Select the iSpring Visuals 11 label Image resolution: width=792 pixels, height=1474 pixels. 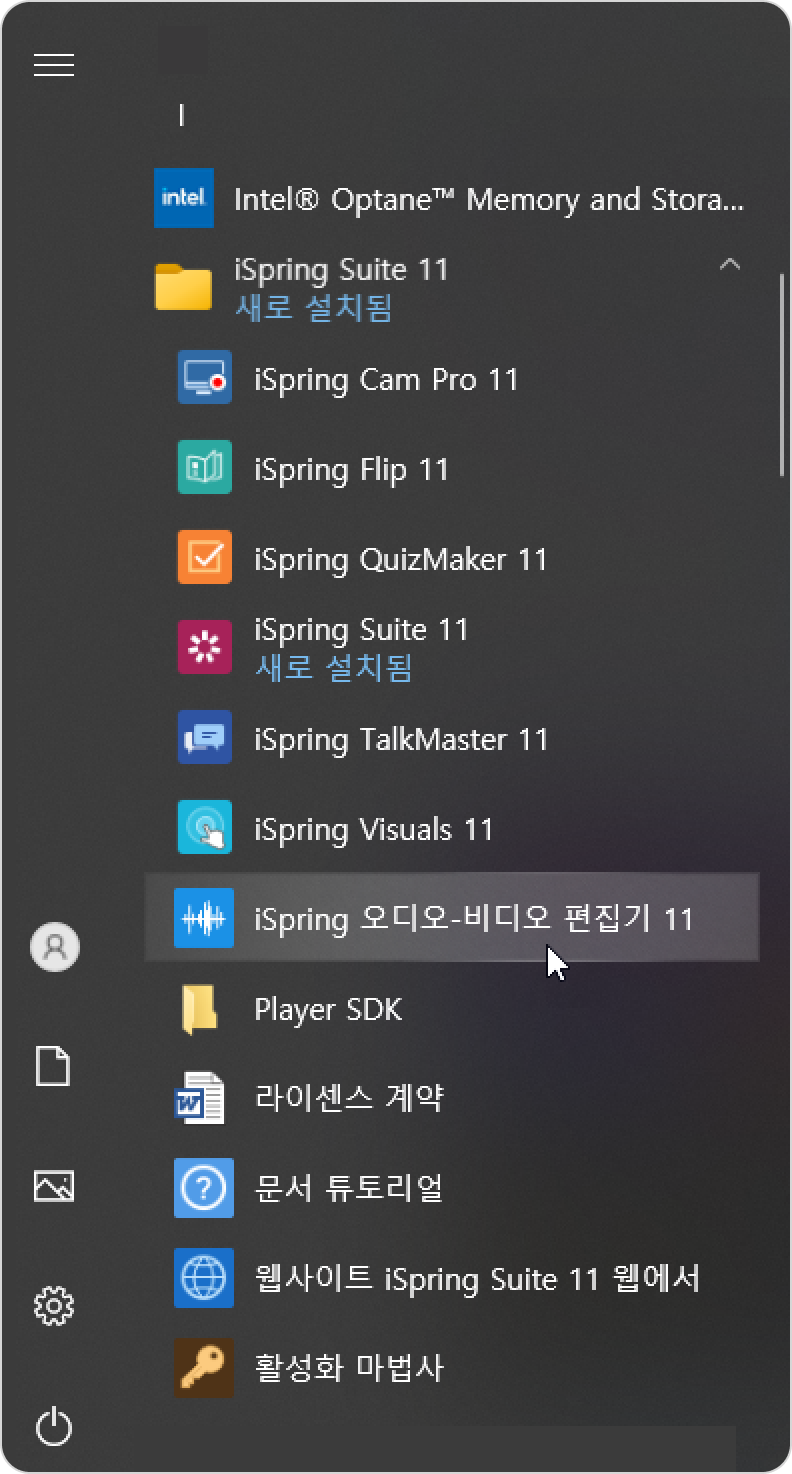[x=374, y=830]
